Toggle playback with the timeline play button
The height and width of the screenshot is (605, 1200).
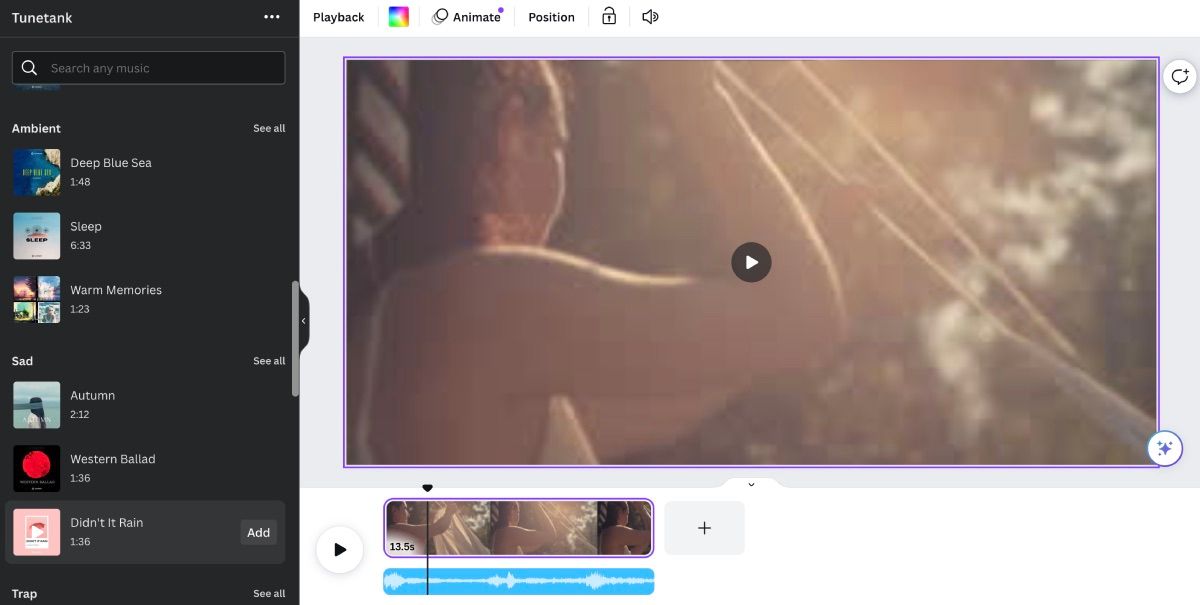click(x=340, y=548)
